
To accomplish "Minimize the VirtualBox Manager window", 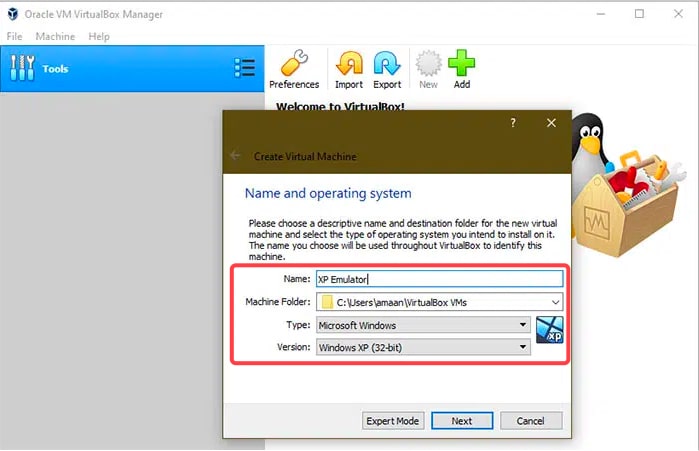I will [601, 14].
